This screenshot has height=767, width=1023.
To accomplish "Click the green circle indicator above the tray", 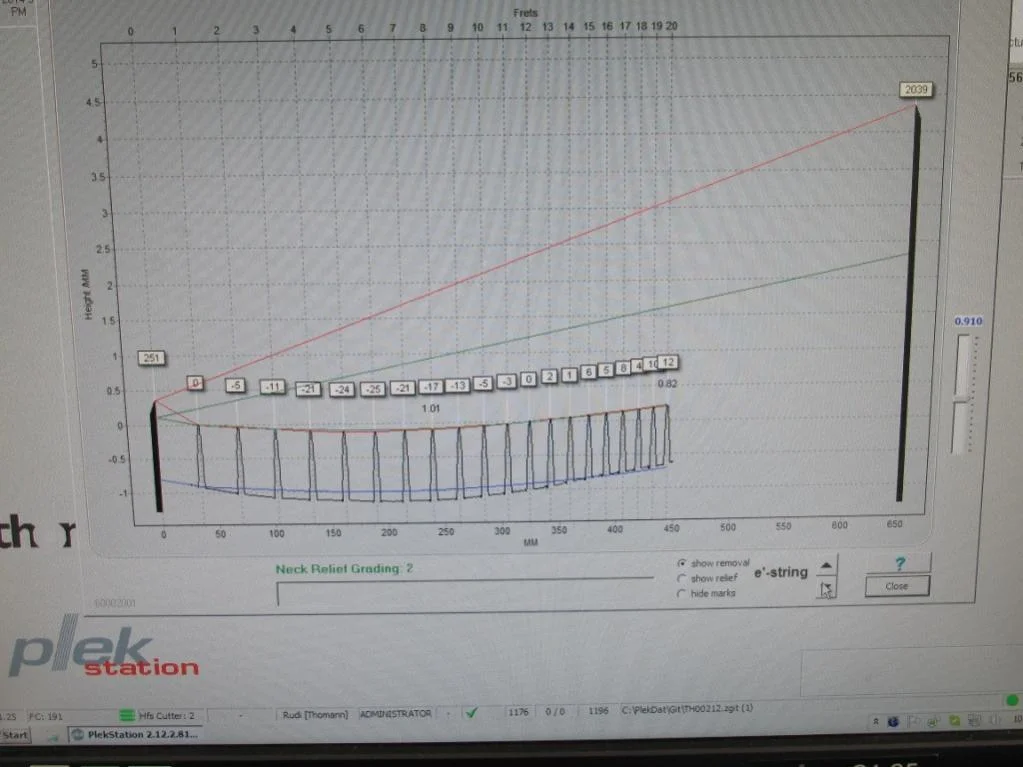I will pos(1012,700).
